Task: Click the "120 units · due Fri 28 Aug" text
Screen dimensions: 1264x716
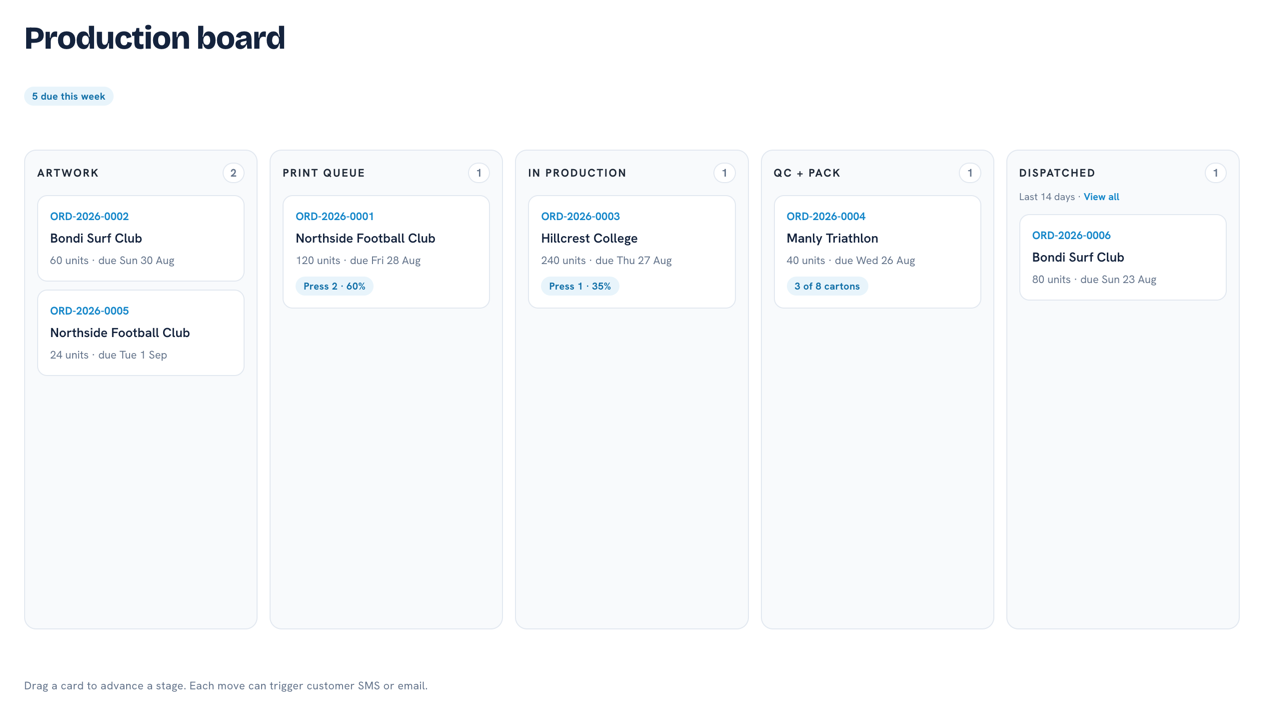Action: tap(358, 260)
